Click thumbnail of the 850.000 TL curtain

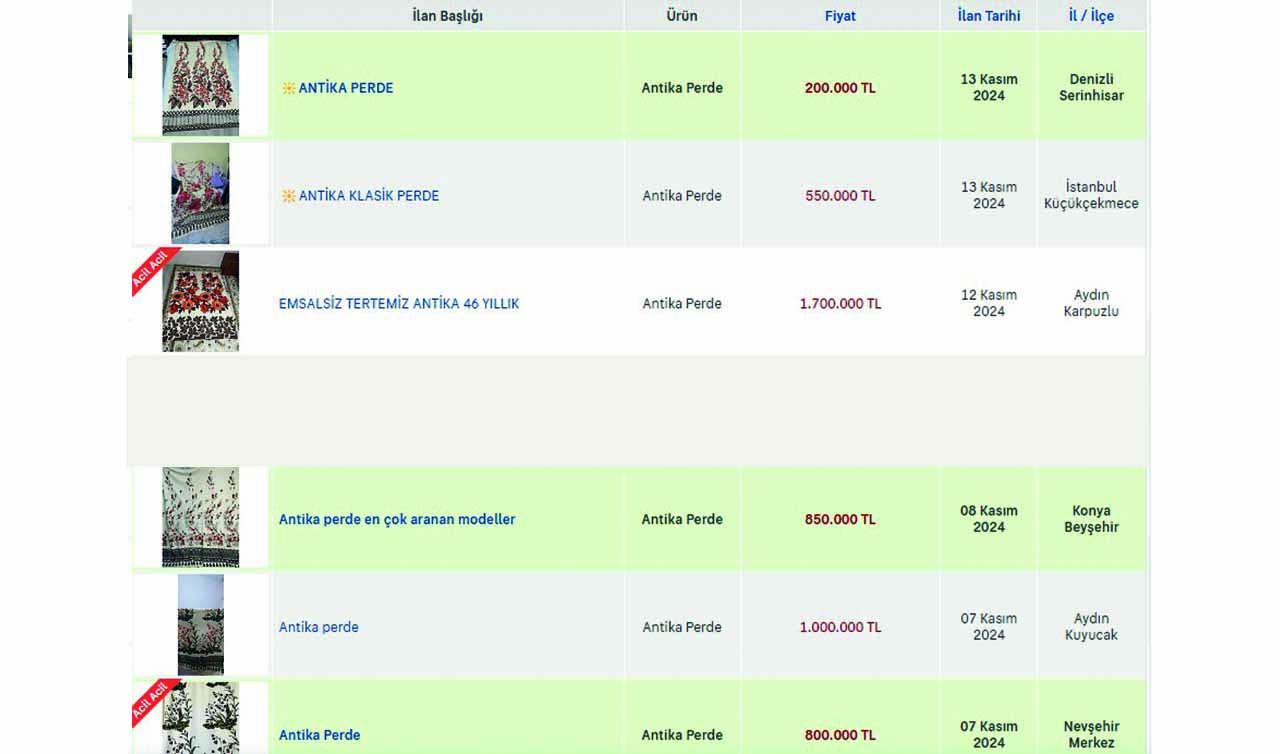click(x=201, y=517)
